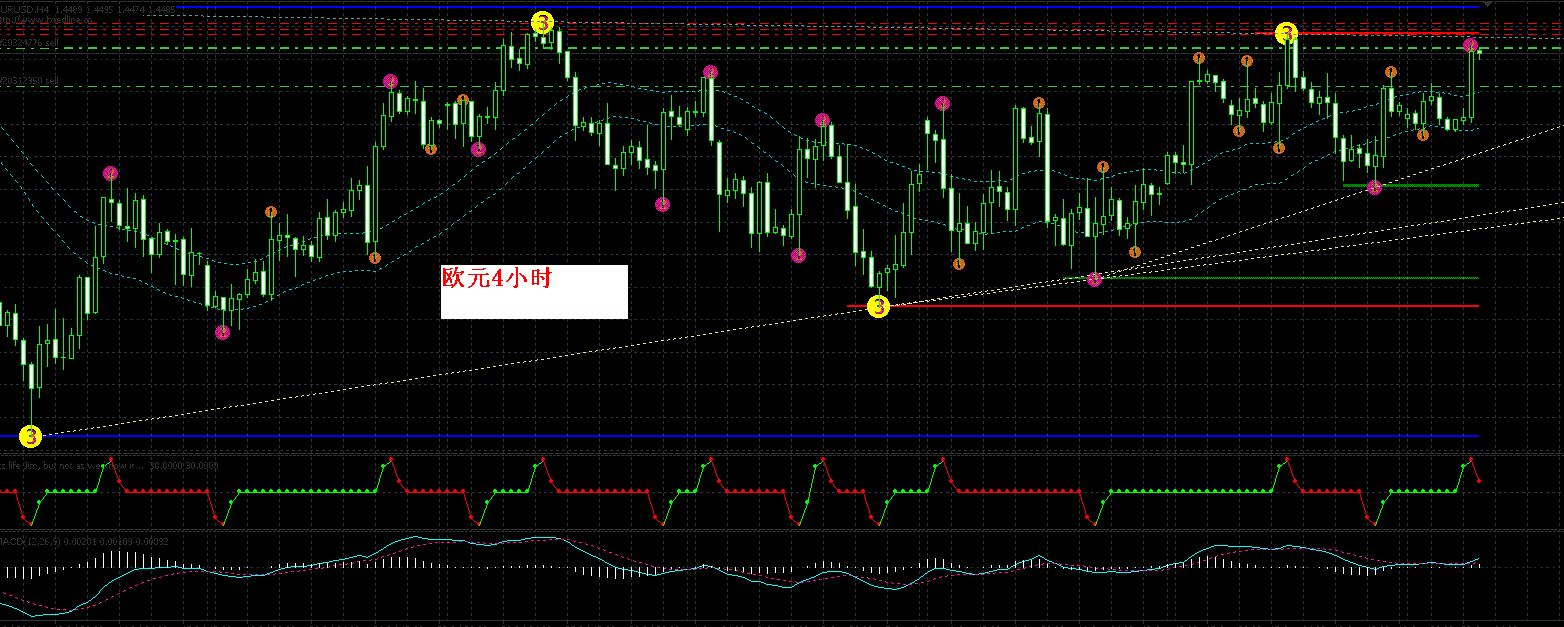
Task: Select yellow 3 marker starting the solid red line
Action: (x=1287, y=33)
